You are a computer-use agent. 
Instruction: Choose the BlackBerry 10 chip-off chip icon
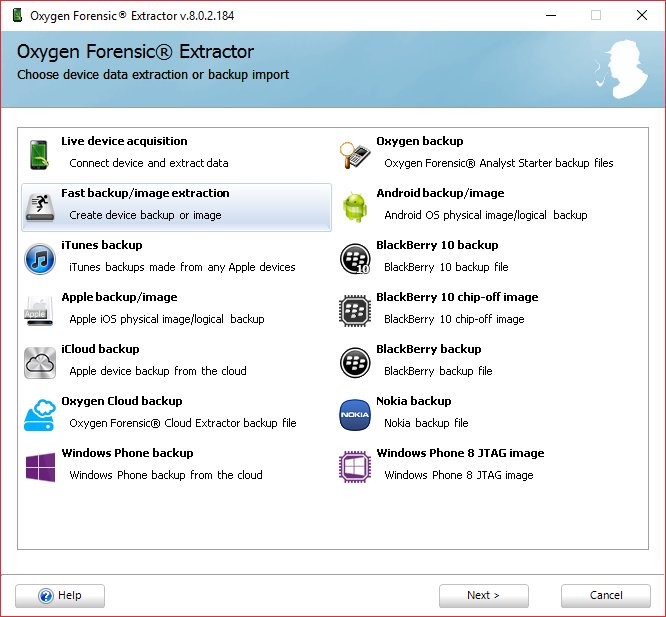coord(355,311)
